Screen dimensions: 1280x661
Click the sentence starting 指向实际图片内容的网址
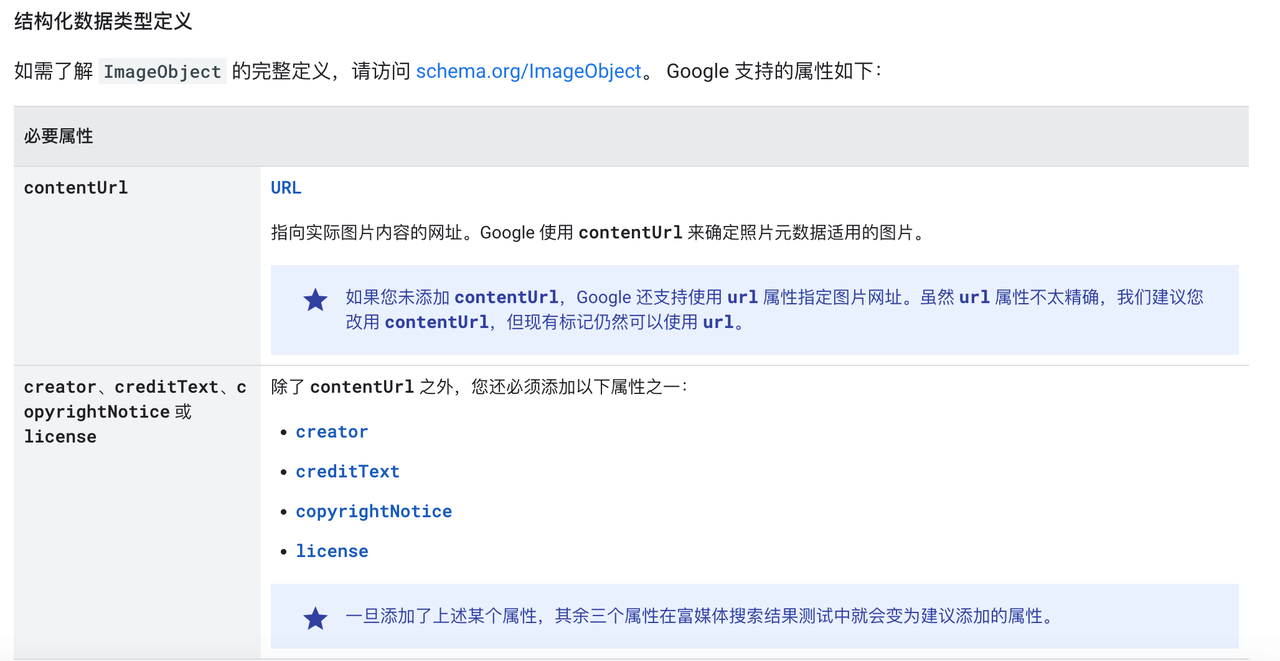(x=599, y=233)
